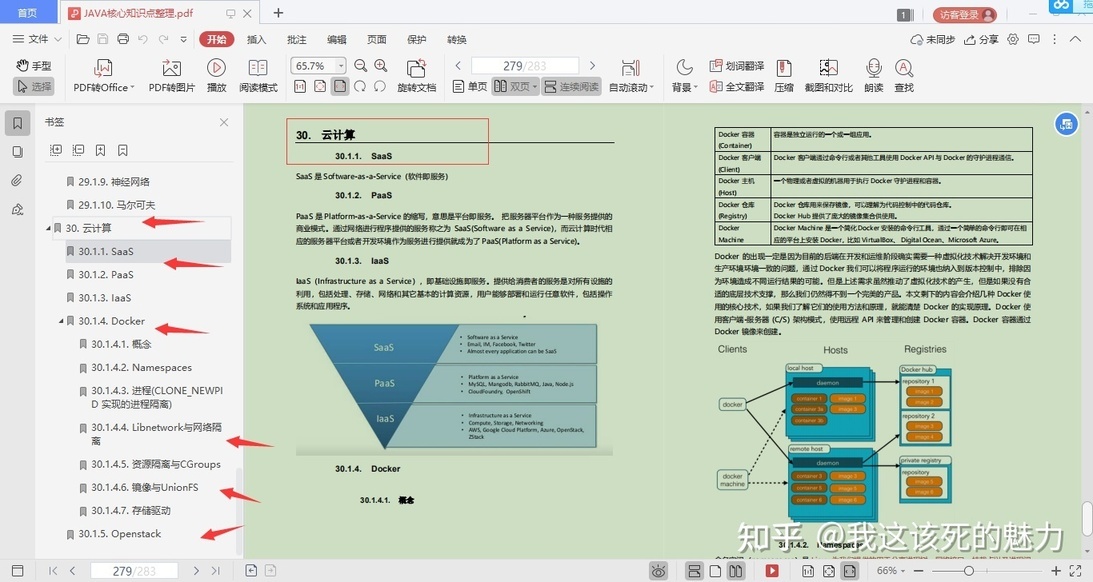Enable the 手型 hand tool
The width and height of the screenshot is (1093, 582).
pos(34,66)
